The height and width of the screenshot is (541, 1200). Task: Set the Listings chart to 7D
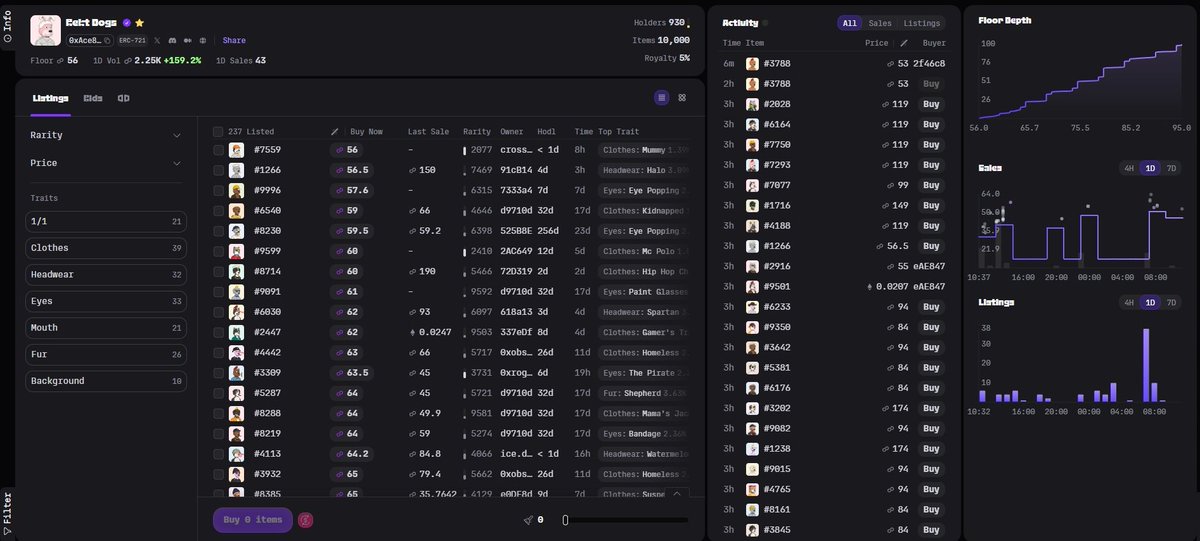point(1172,302)
